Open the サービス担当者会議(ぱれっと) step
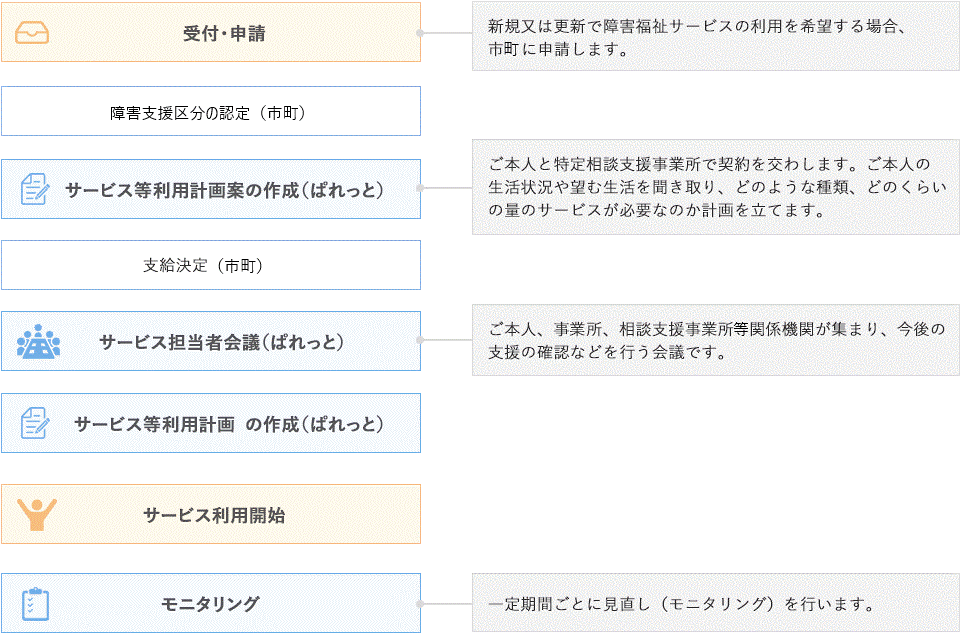Viewport: 960px width, 635px height. [x=211, y=341]
